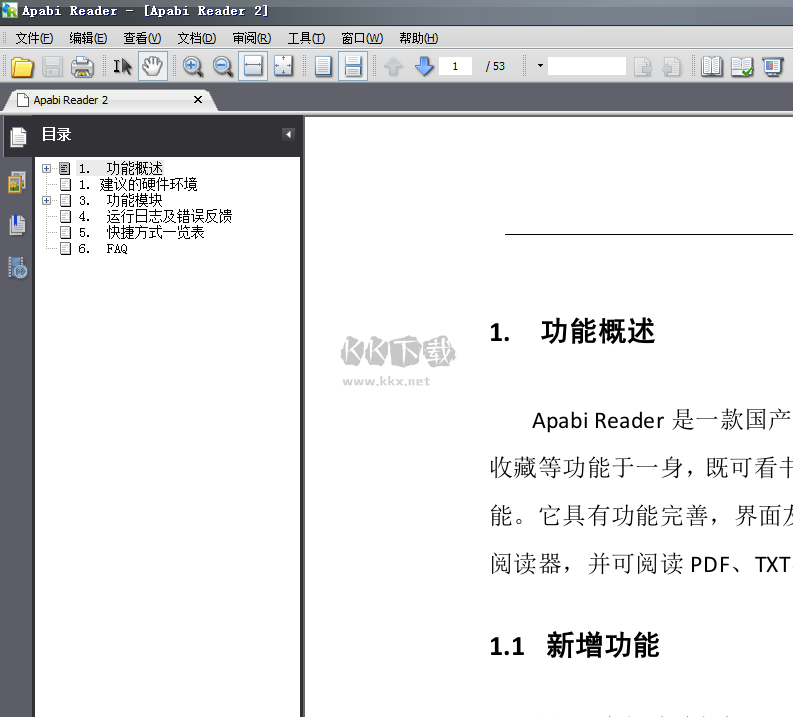
Task: Open the 查看(V) menu
Action: coord(142,38)
